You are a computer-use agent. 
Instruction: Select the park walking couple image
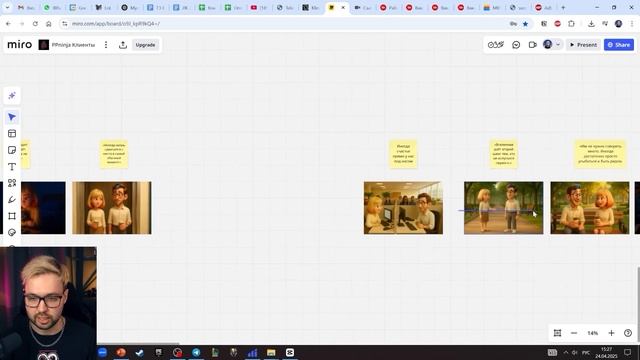pyautogui.click(x=504, y=208)
